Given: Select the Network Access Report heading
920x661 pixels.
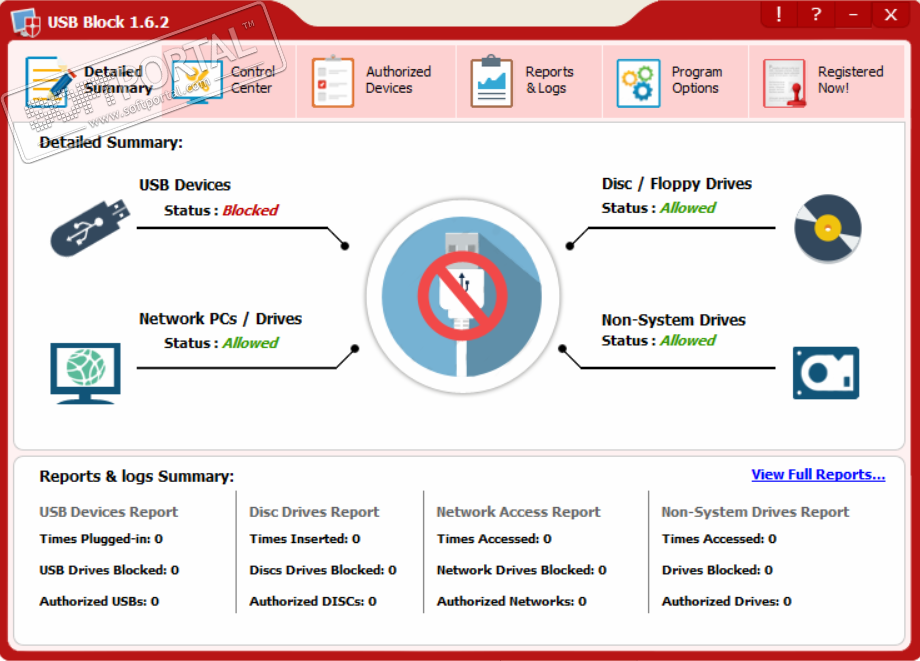Looking at the screenshot, I should point(518,512).
